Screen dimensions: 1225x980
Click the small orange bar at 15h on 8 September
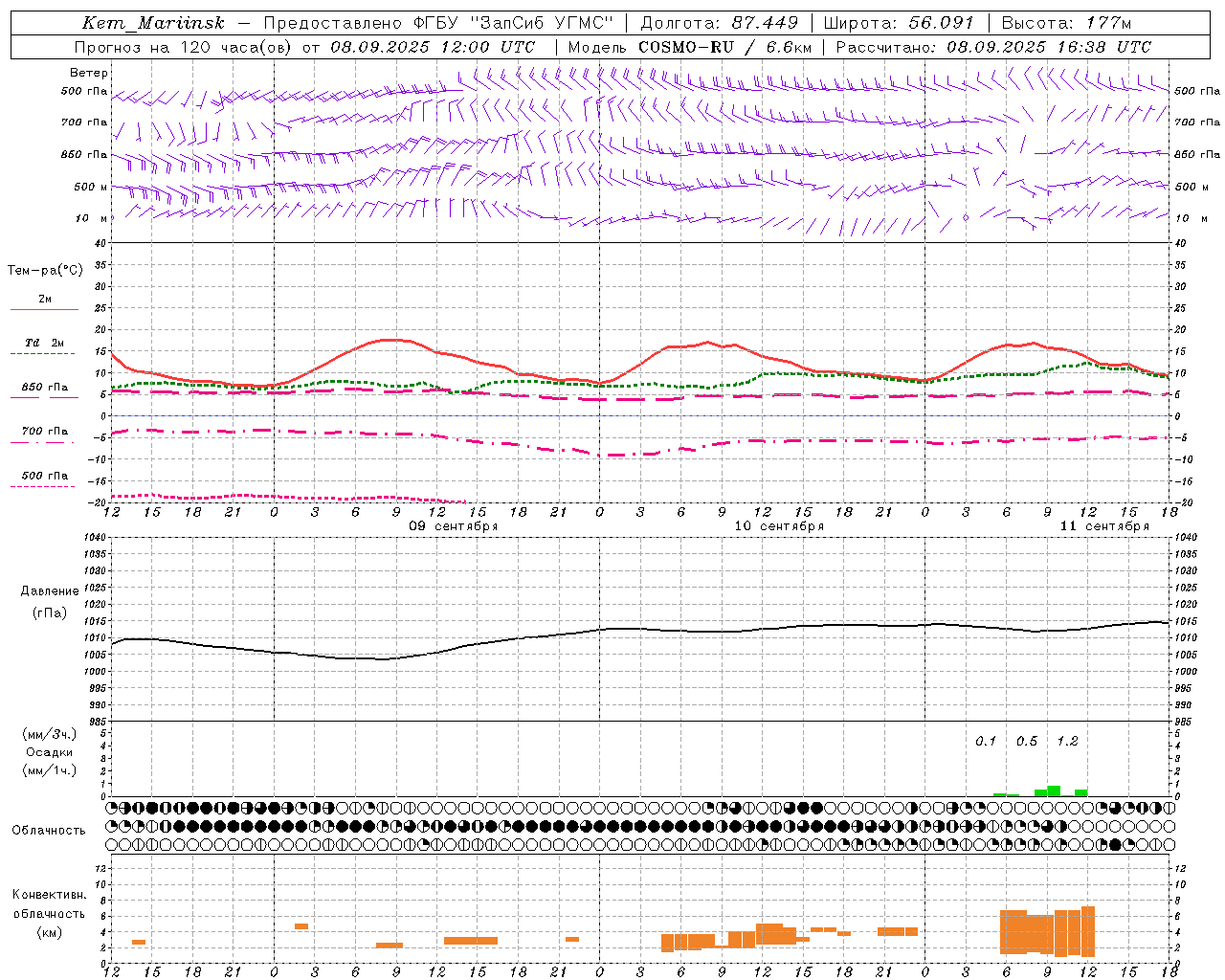pyautogui.click(x=139, y=943)
